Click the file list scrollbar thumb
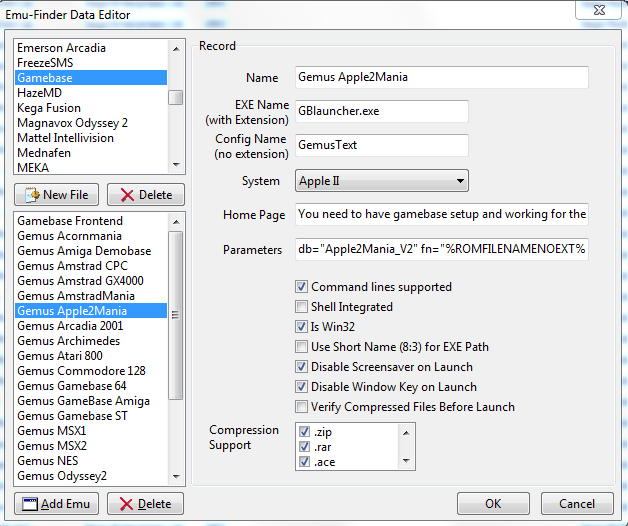The width and height of the screenshot is (628, 526). 175,97
